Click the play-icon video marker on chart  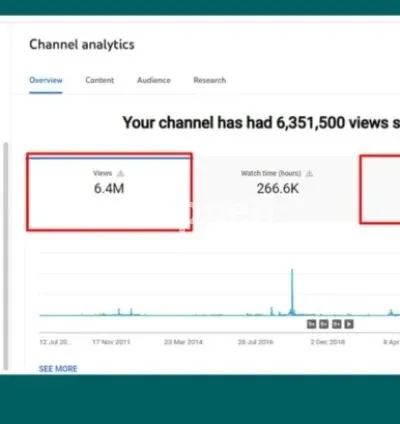(x=349, y=324)
